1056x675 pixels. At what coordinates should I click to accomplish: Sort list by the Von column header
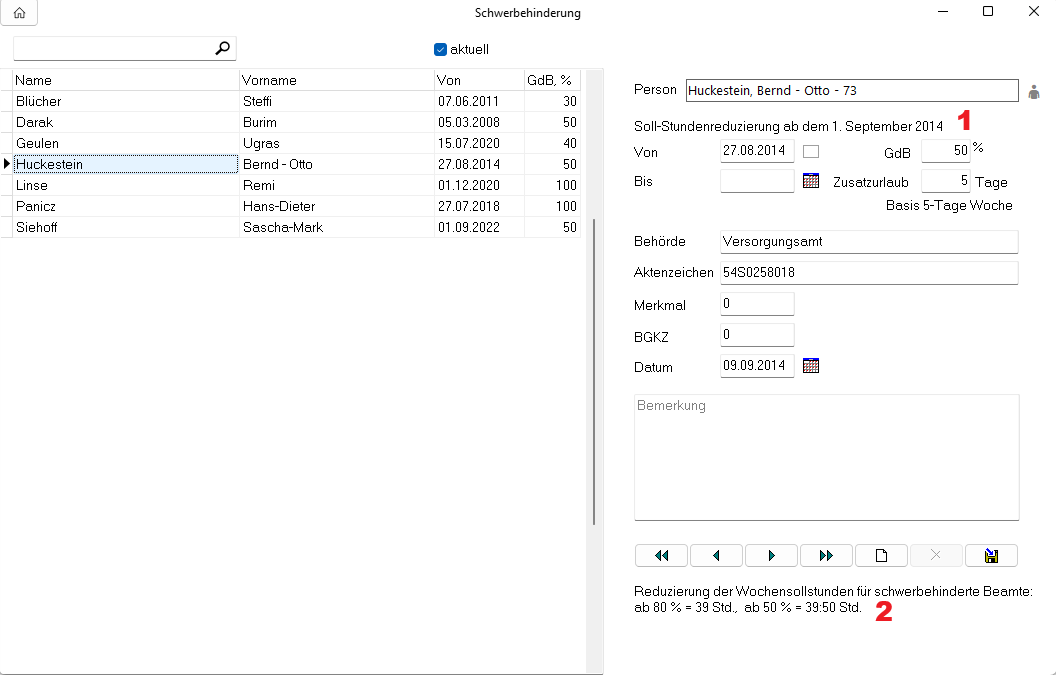(x=480, y=80)
